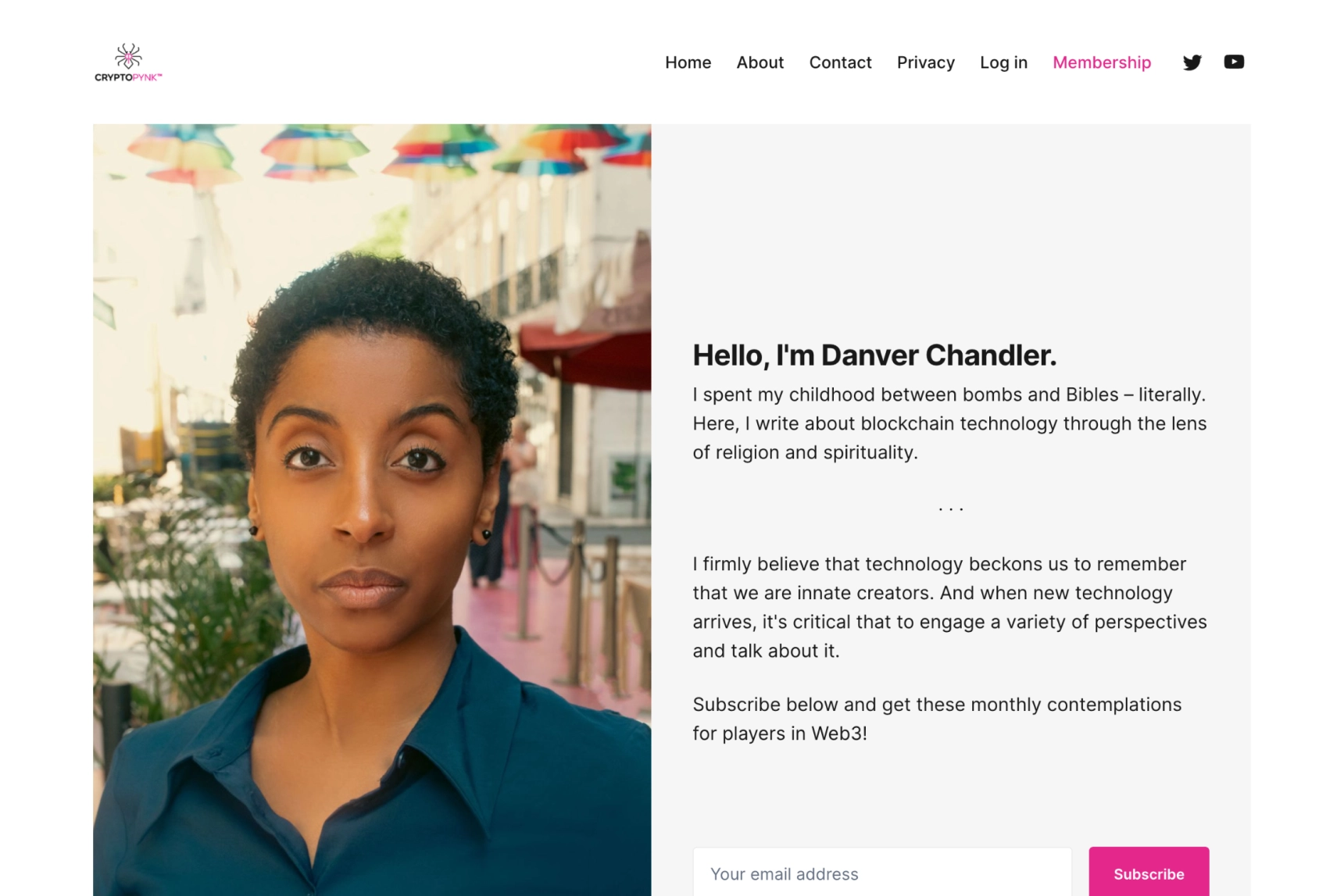Screen dimensions: 1344x896
Task: Click the pink Subscribe button
Action: [1149, 873]
